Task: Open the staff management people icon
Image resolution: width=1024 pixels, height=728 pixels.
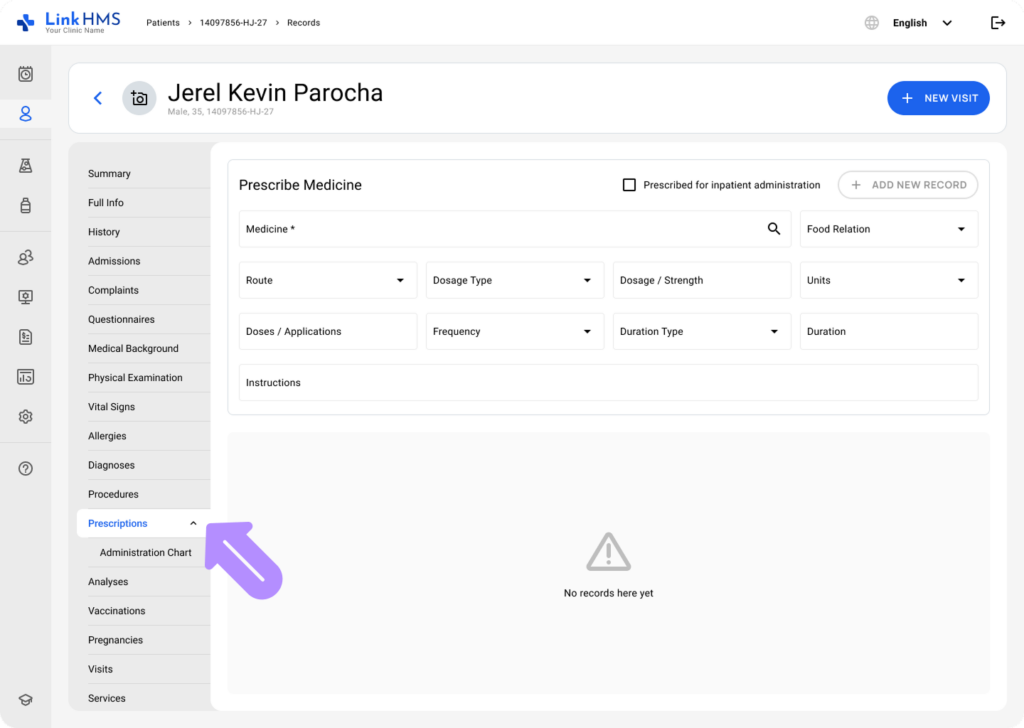Action: coord(25,257)
